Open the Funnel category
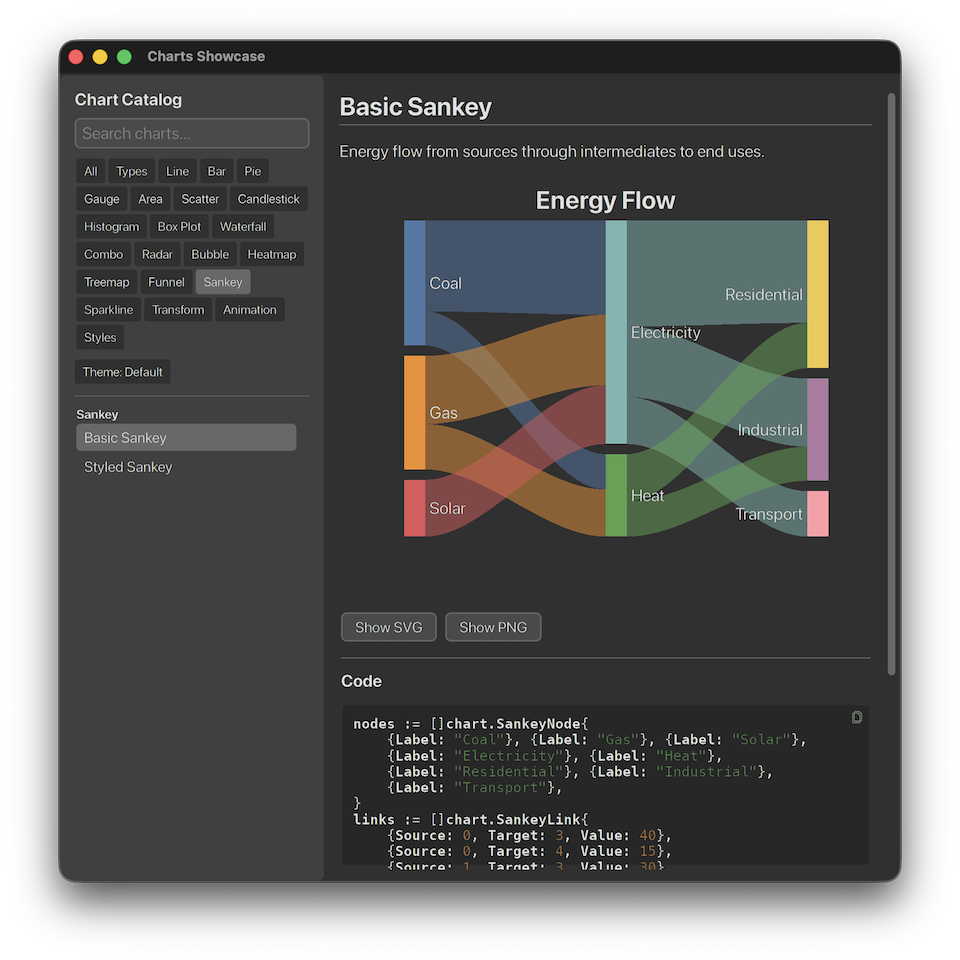The width and height of the screenshot is (960, 960). [166, 282]
